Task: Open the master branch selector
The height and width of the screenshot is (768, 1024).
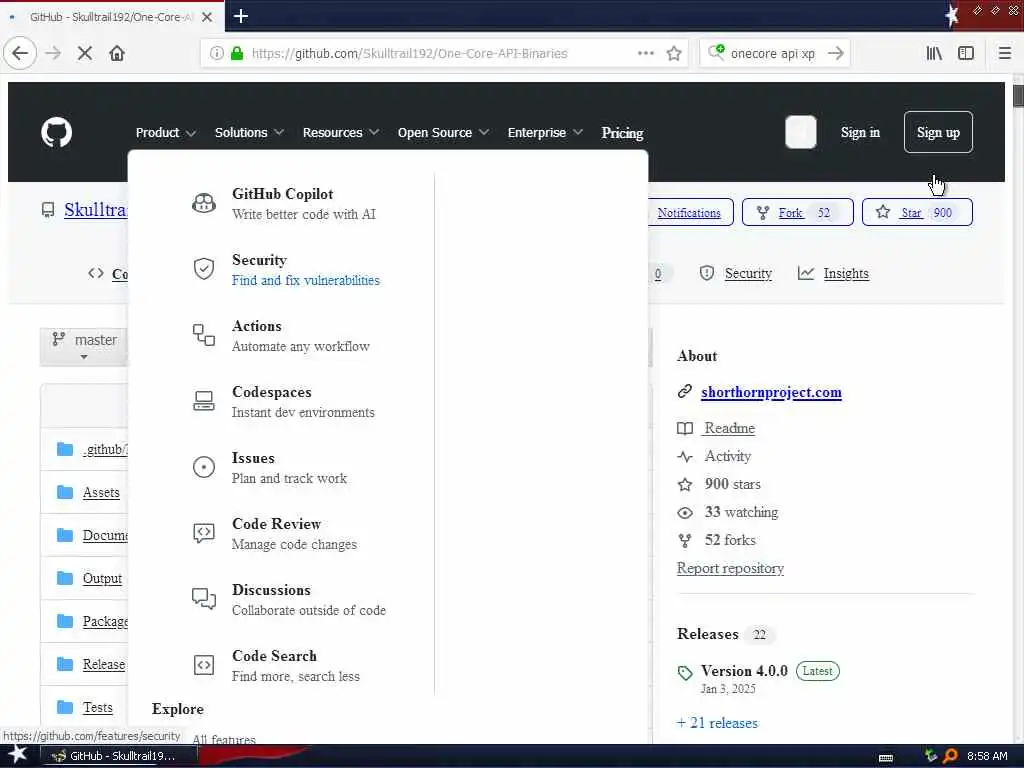Action: [84, 346]
